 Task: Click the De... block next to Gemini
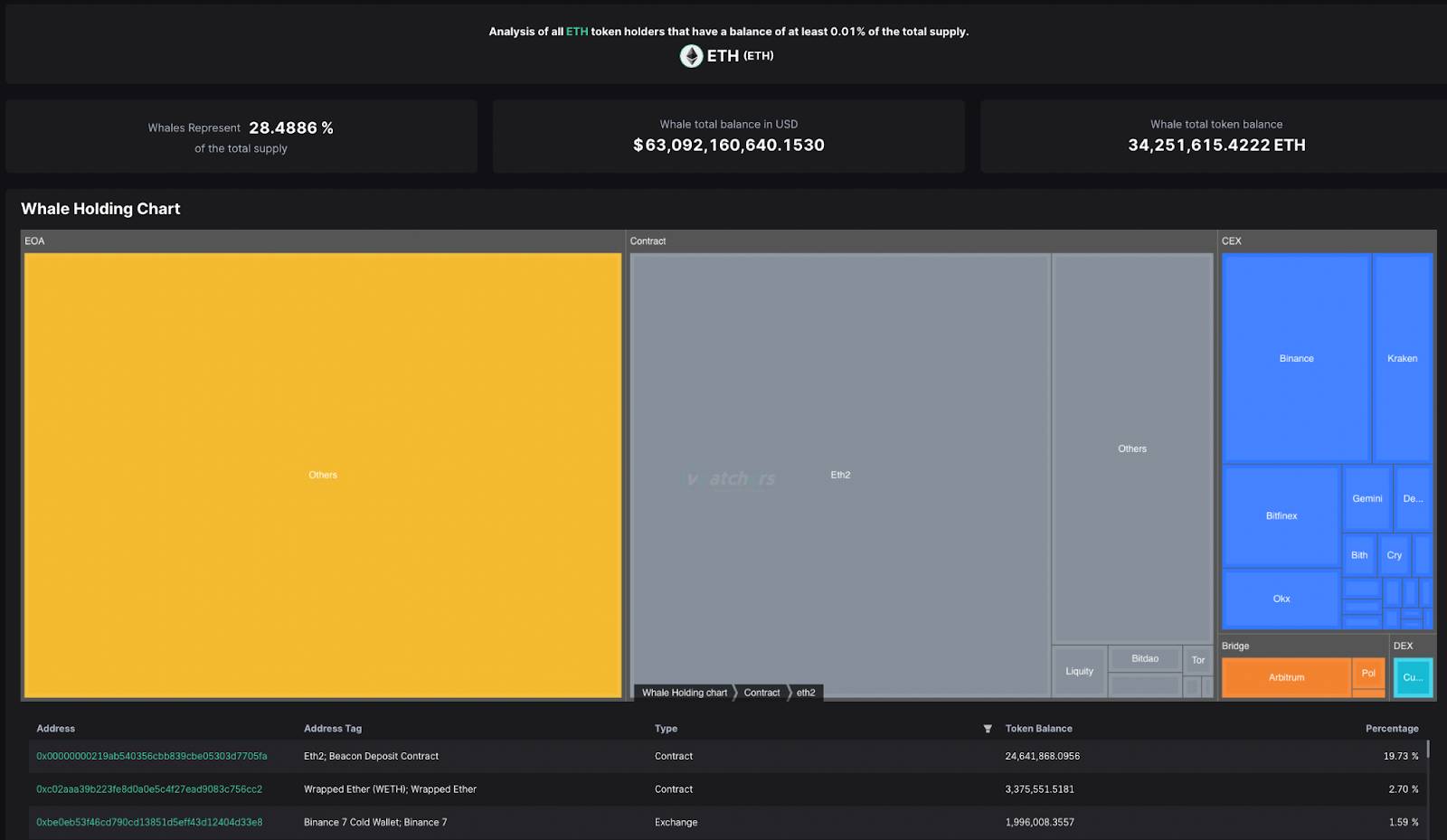[1413, 498]
